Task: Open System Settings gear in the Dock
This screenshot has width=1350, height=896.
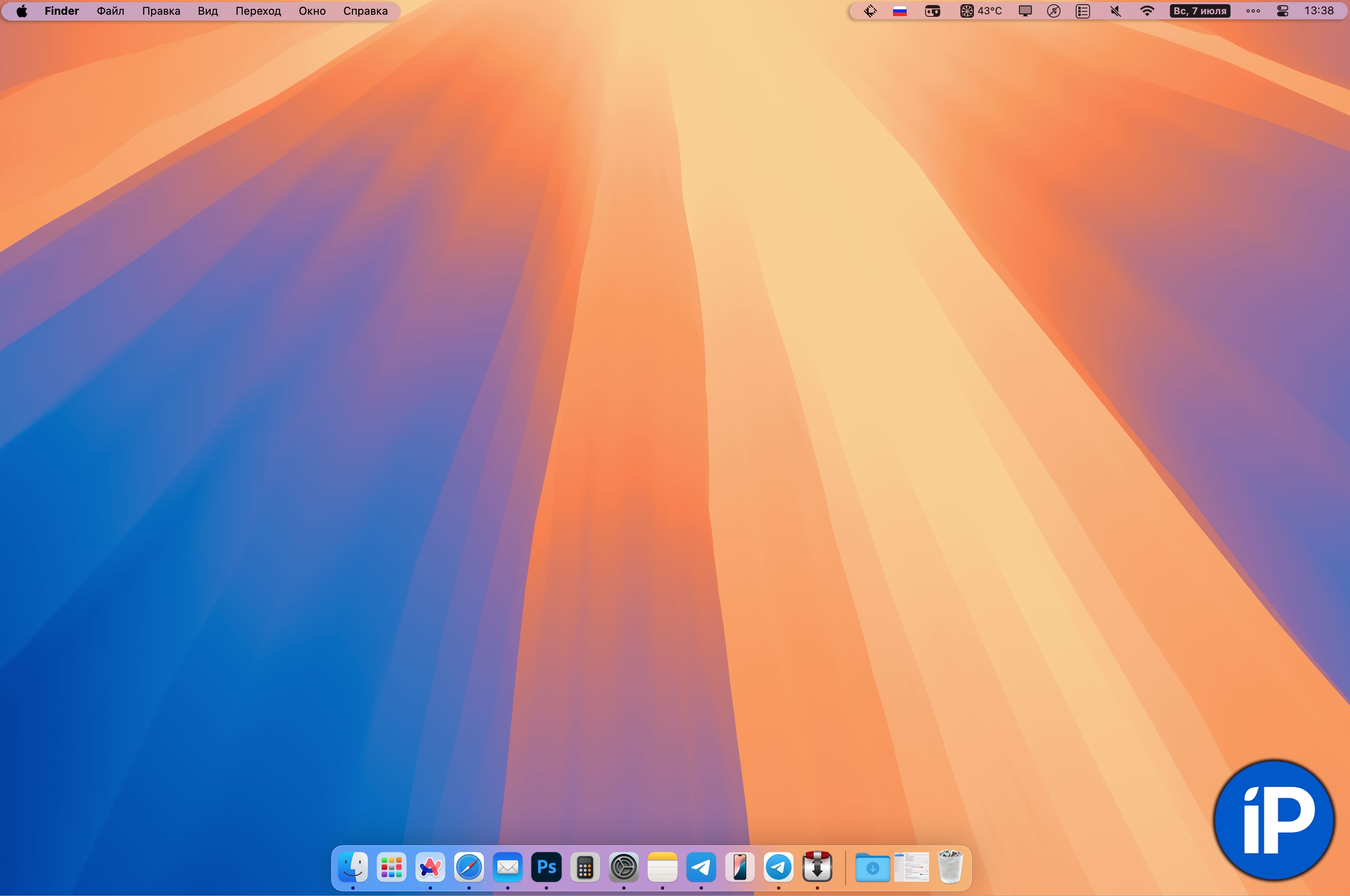Action: [x=624, y=867]
